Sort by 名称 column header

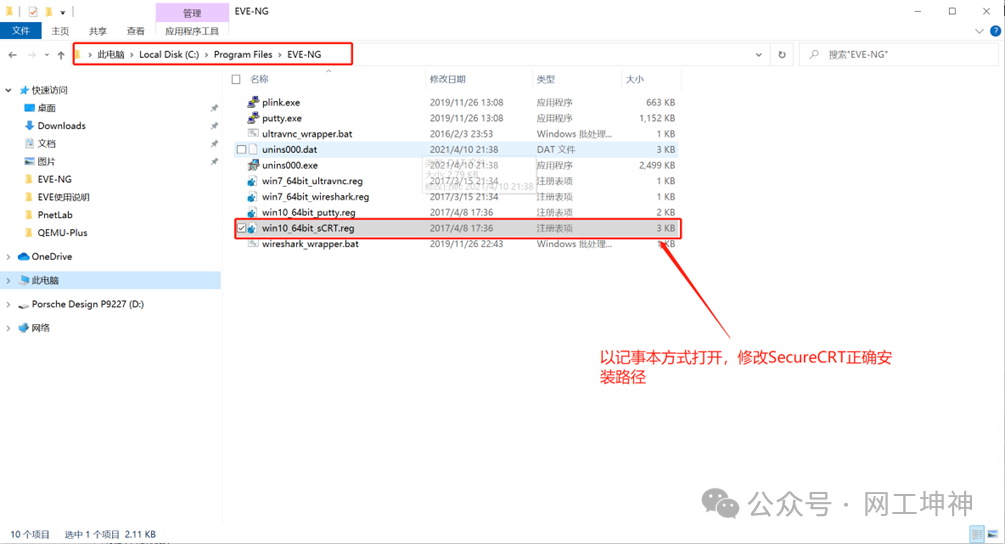tap(259, 79)
